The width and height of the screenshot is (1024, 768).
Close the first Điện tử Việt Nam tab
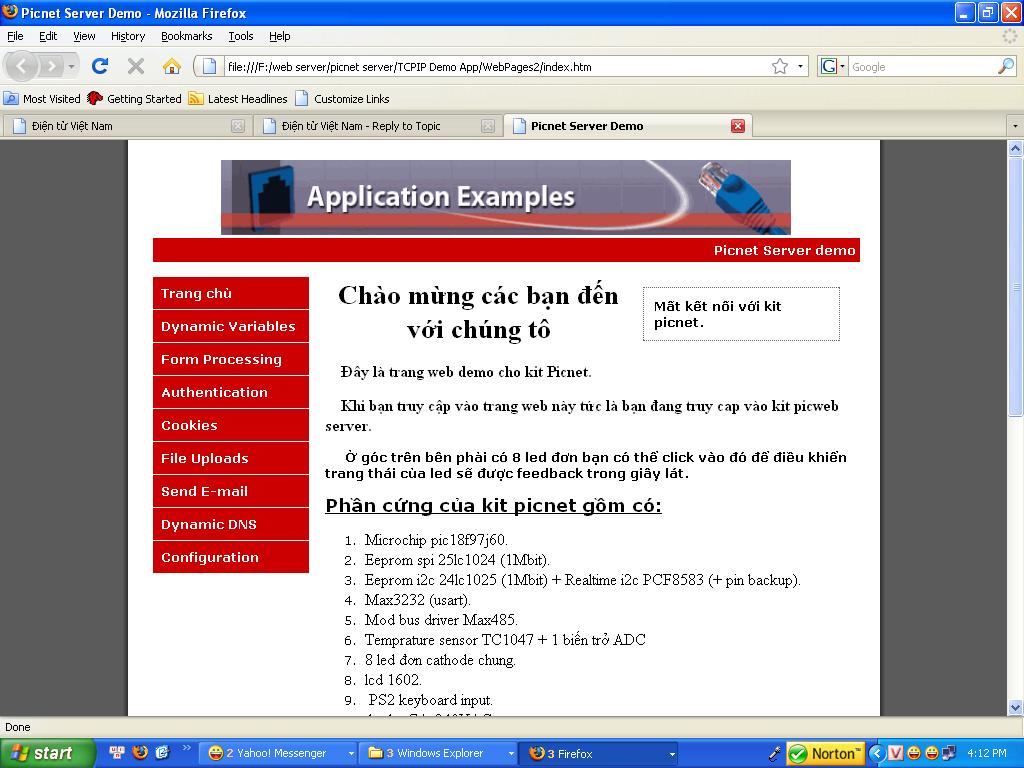pyautogui.click(x=238, y=126)
